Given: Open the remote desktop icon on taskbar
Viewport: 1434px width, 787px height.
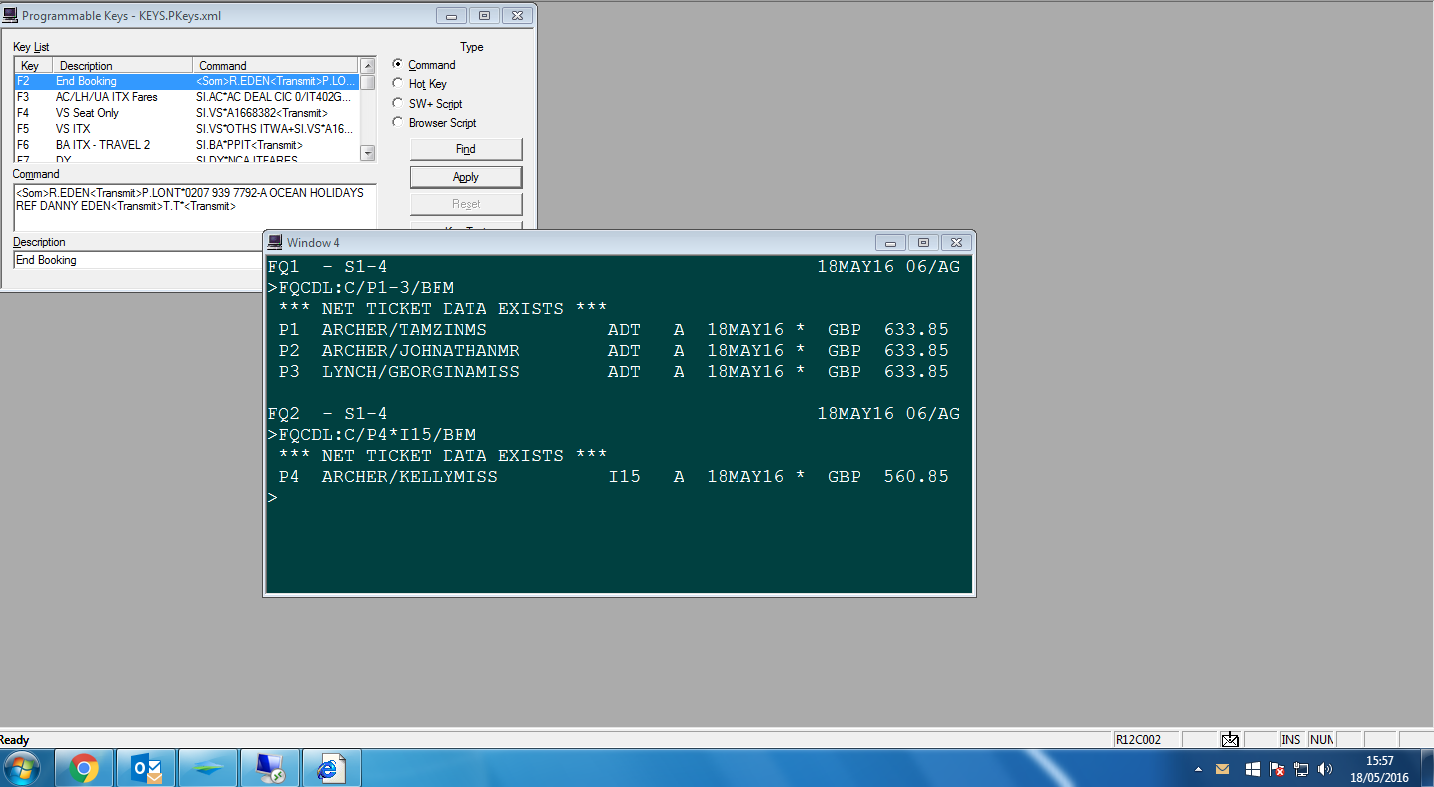Looking at the screenshot, I should tap(270, 769).
